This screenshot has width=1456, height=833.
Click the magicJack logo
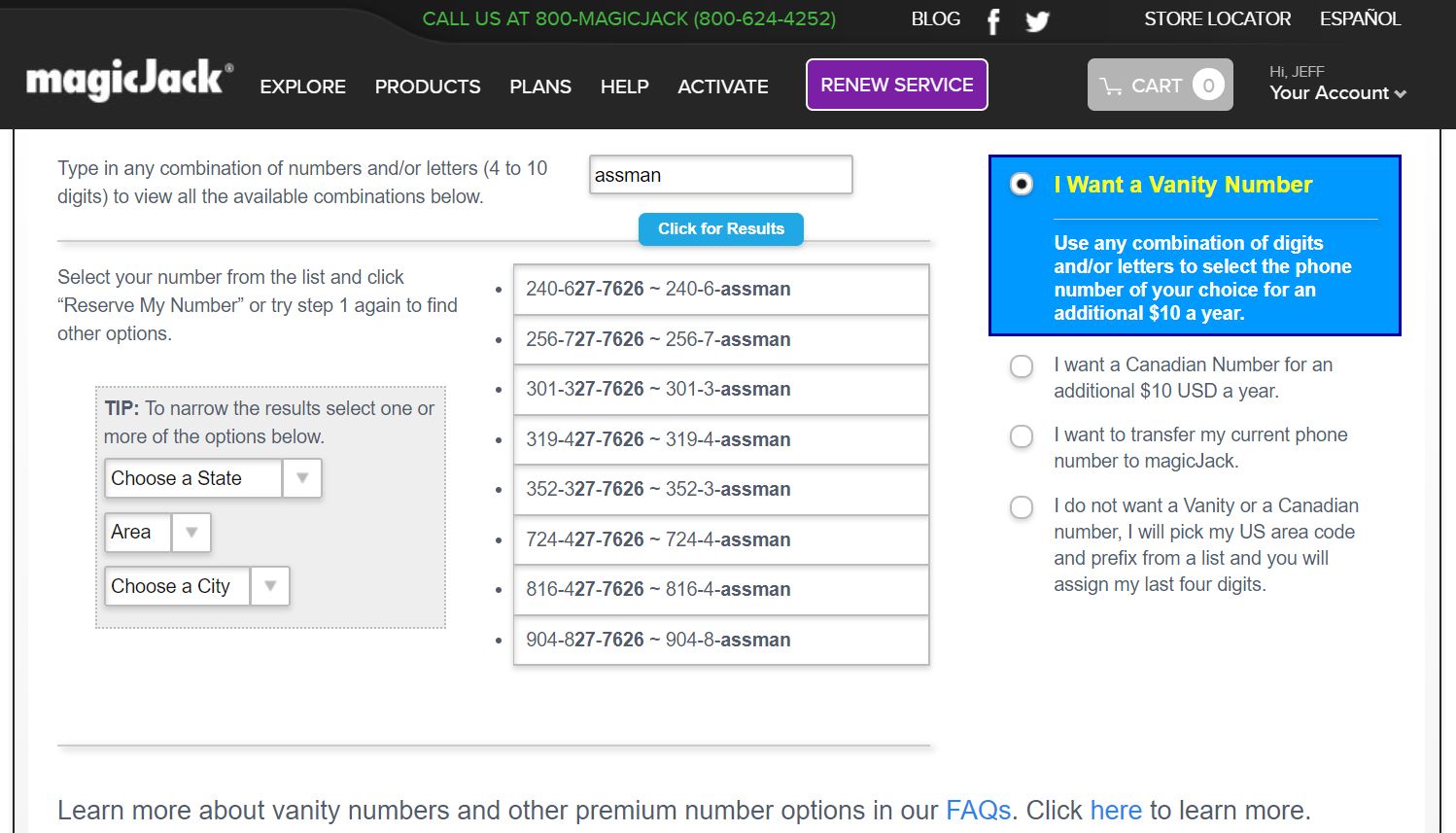coord(129,82)
